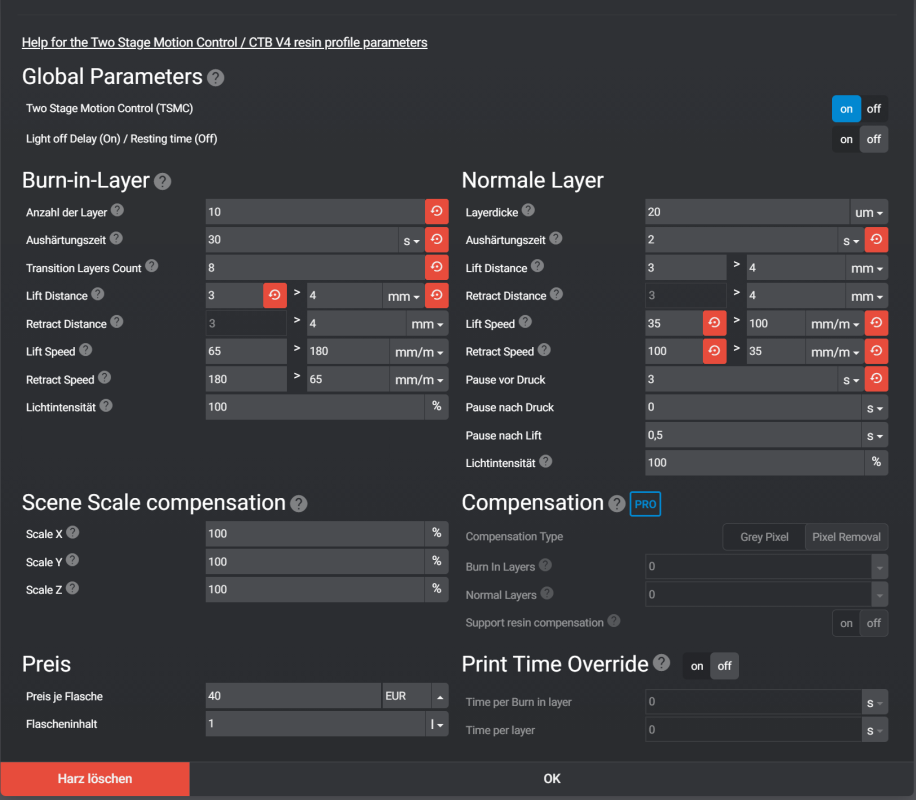Reset the Normale Layer Aushärtungszeit value
This screenshot has width=916, height=800.
[877, 240]
